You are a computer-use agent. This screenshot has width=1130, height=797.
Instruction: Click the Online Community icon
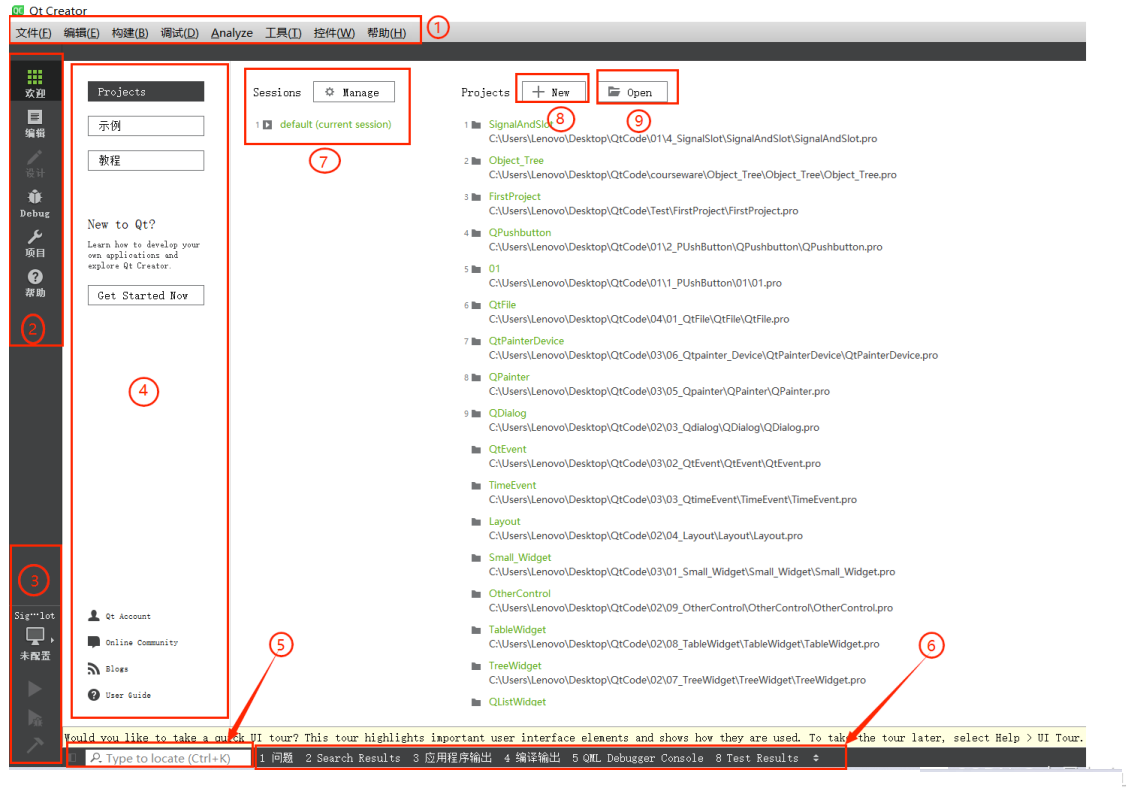pos(94,641)
